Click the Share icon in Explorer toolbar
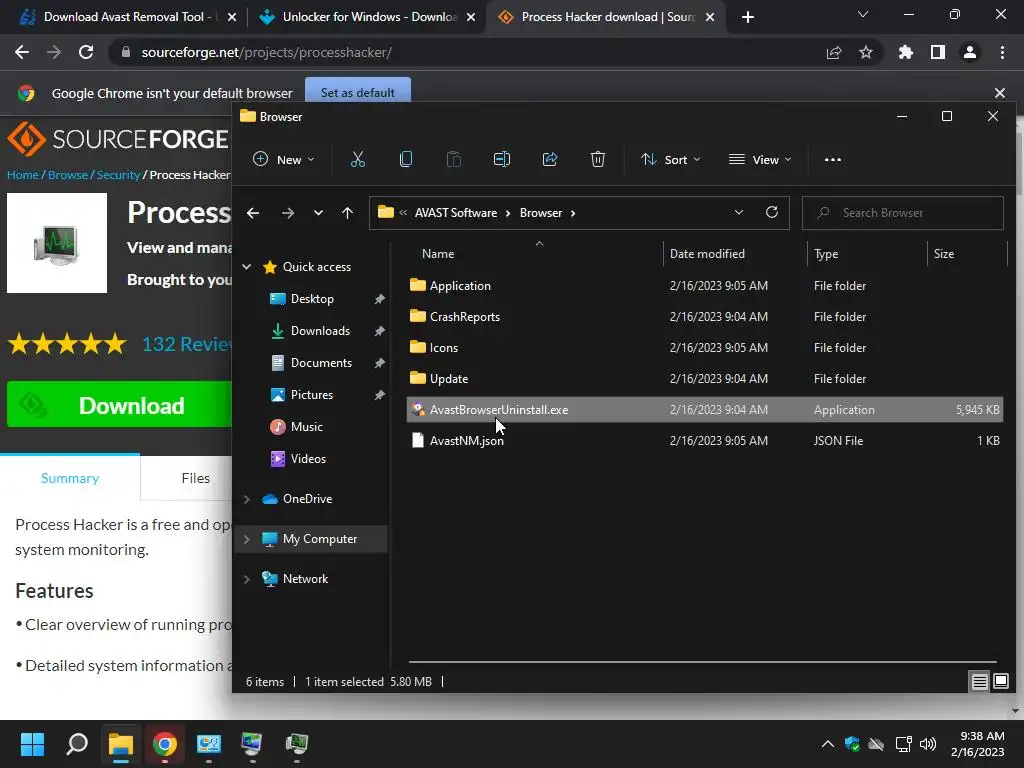Image resolution: width=1024 pixels, height=768 pixels. 550,159
